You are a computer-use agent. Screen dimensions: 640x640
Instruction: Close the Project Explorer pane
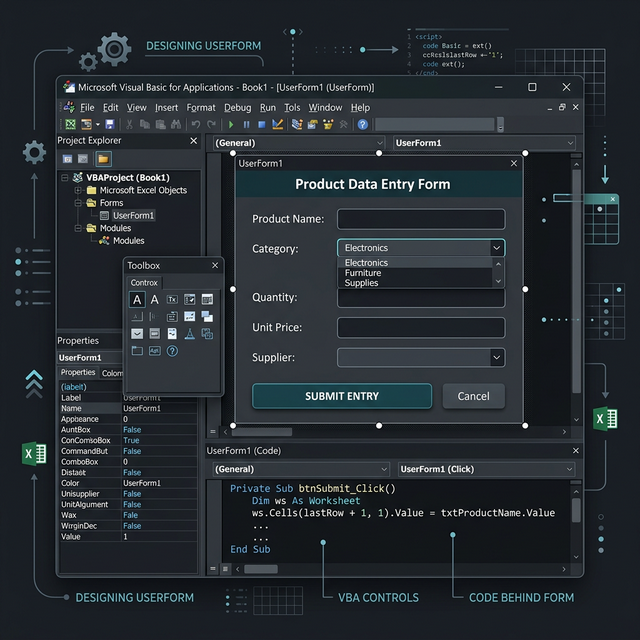click(x=193, y=141)
